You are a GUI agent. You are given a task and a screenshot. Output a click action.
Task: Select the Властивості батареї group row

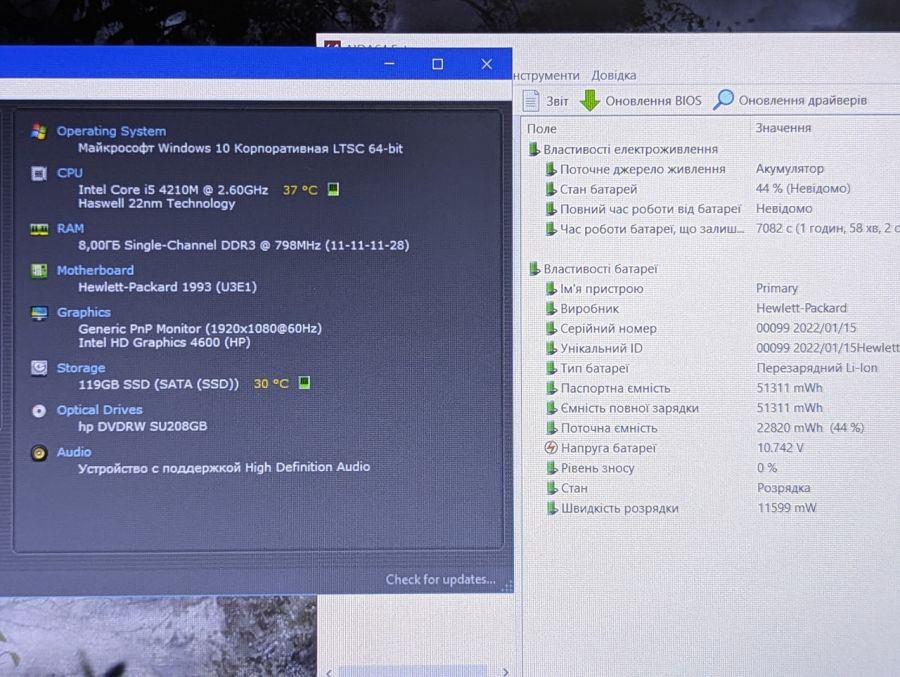click(593, 269)
